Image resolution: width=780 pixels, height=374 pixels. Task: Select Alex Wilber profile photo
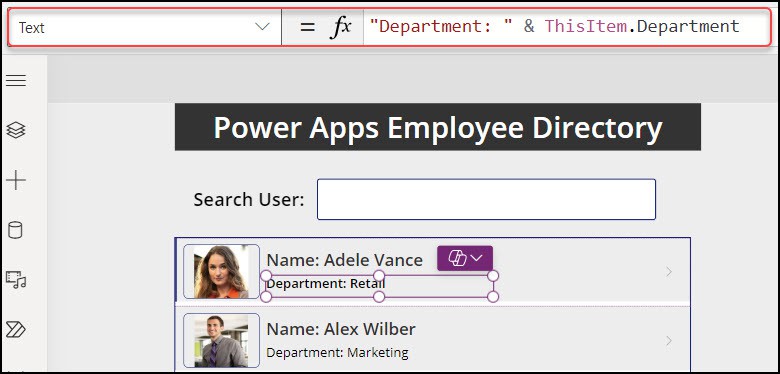pyautogui.click(x=221, y=341)
